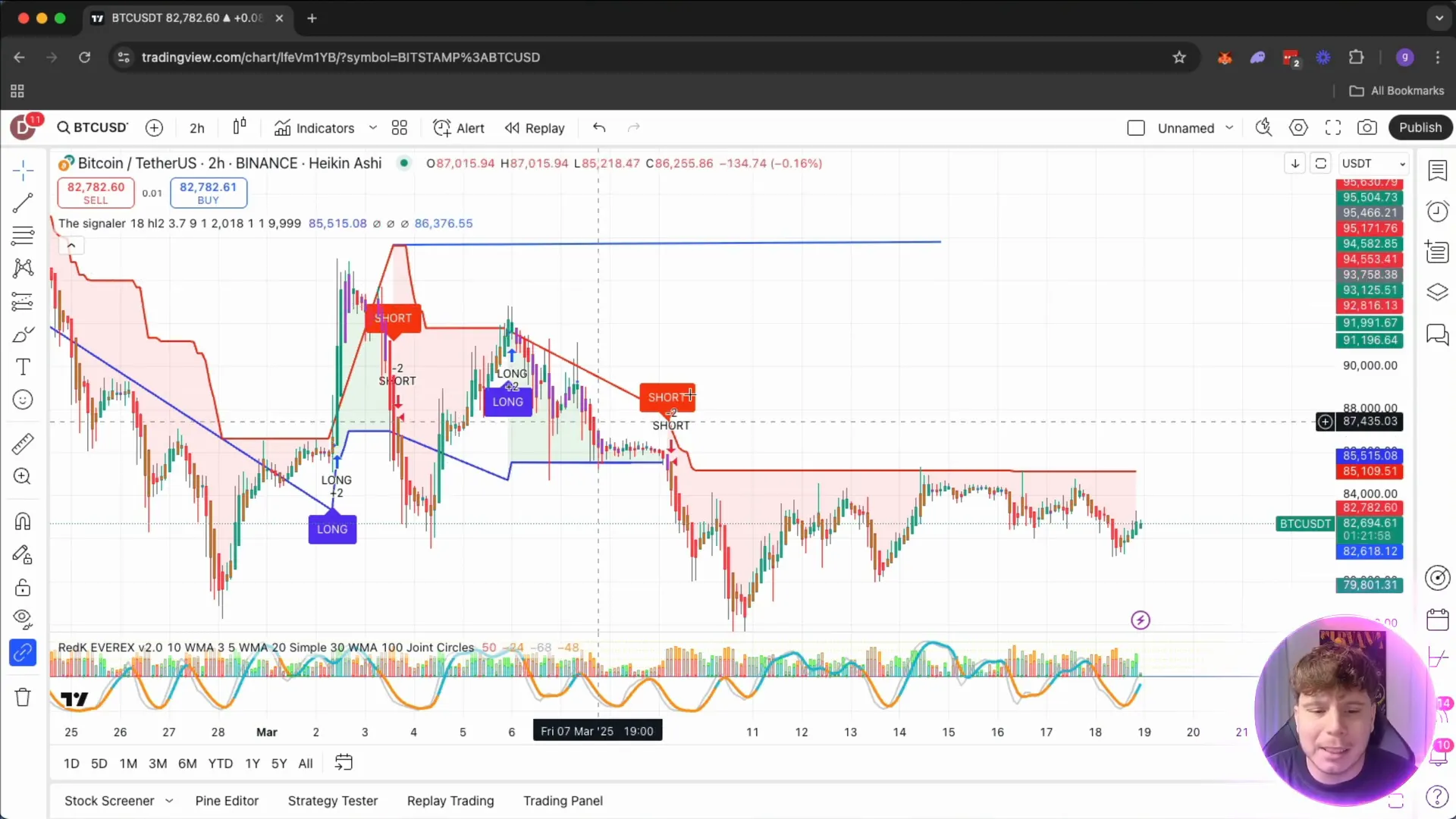Open the Strategy Tester tab
1456x819 pixels.
coord(333,801)
